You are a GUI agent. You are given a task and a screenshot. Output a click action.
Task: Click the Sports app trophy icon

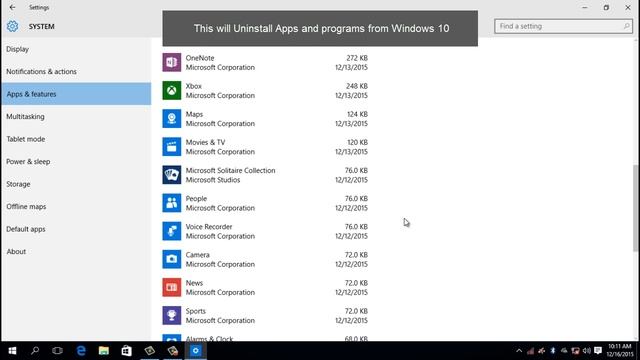[x=171, y=316]
